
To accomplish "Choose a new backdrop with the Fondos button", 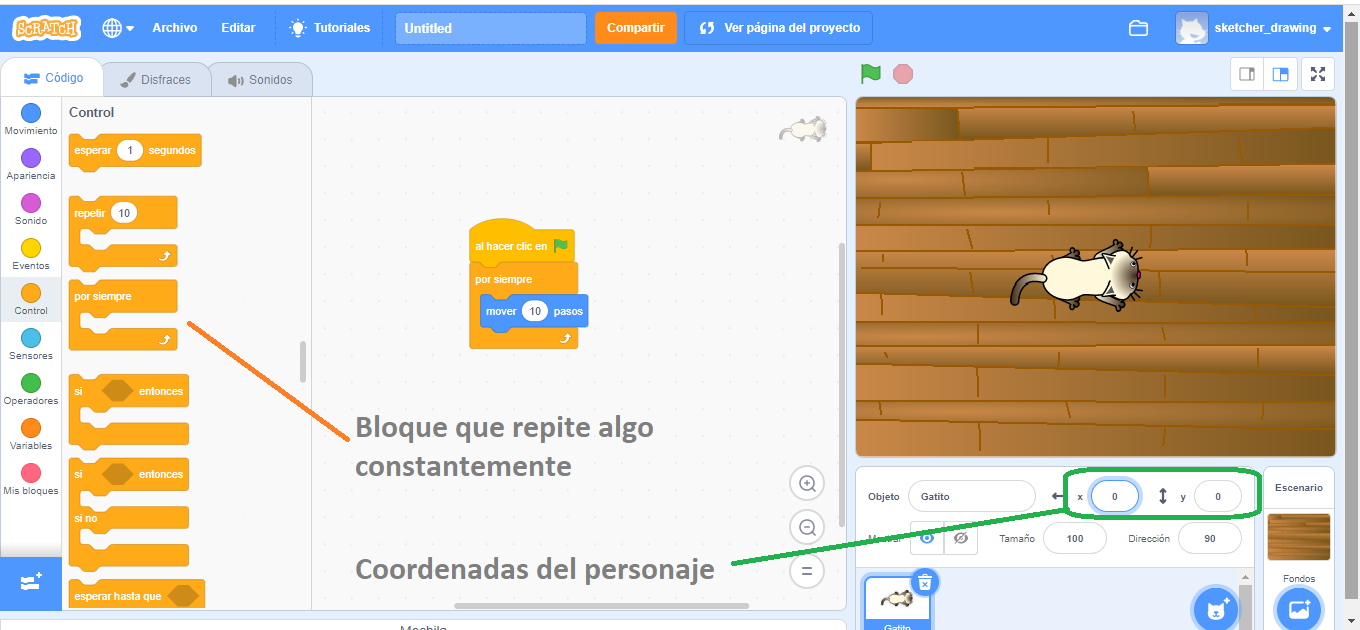I will click(x=1298, y=608).
